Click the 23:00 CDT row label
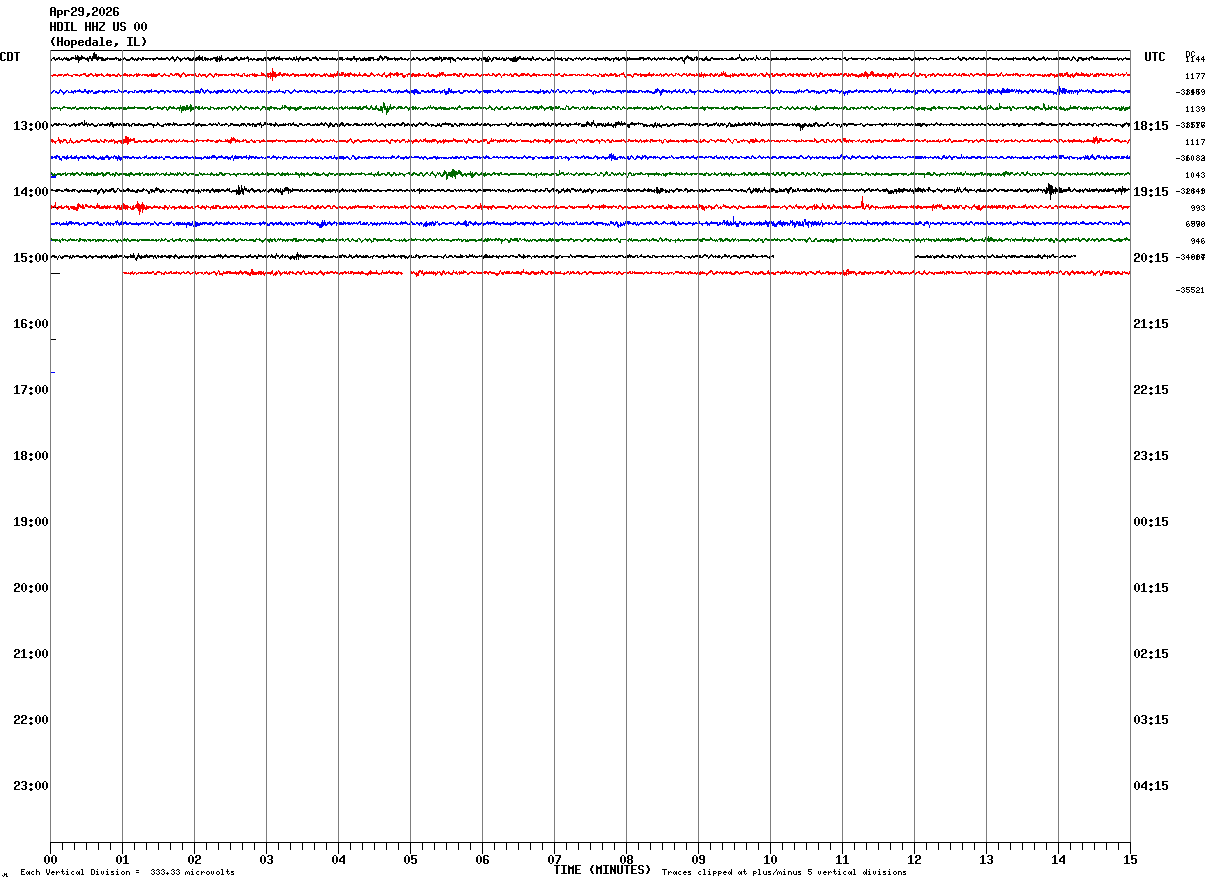Image resolution: width=1210 pixels, height=886 pixels. point(30,786)
